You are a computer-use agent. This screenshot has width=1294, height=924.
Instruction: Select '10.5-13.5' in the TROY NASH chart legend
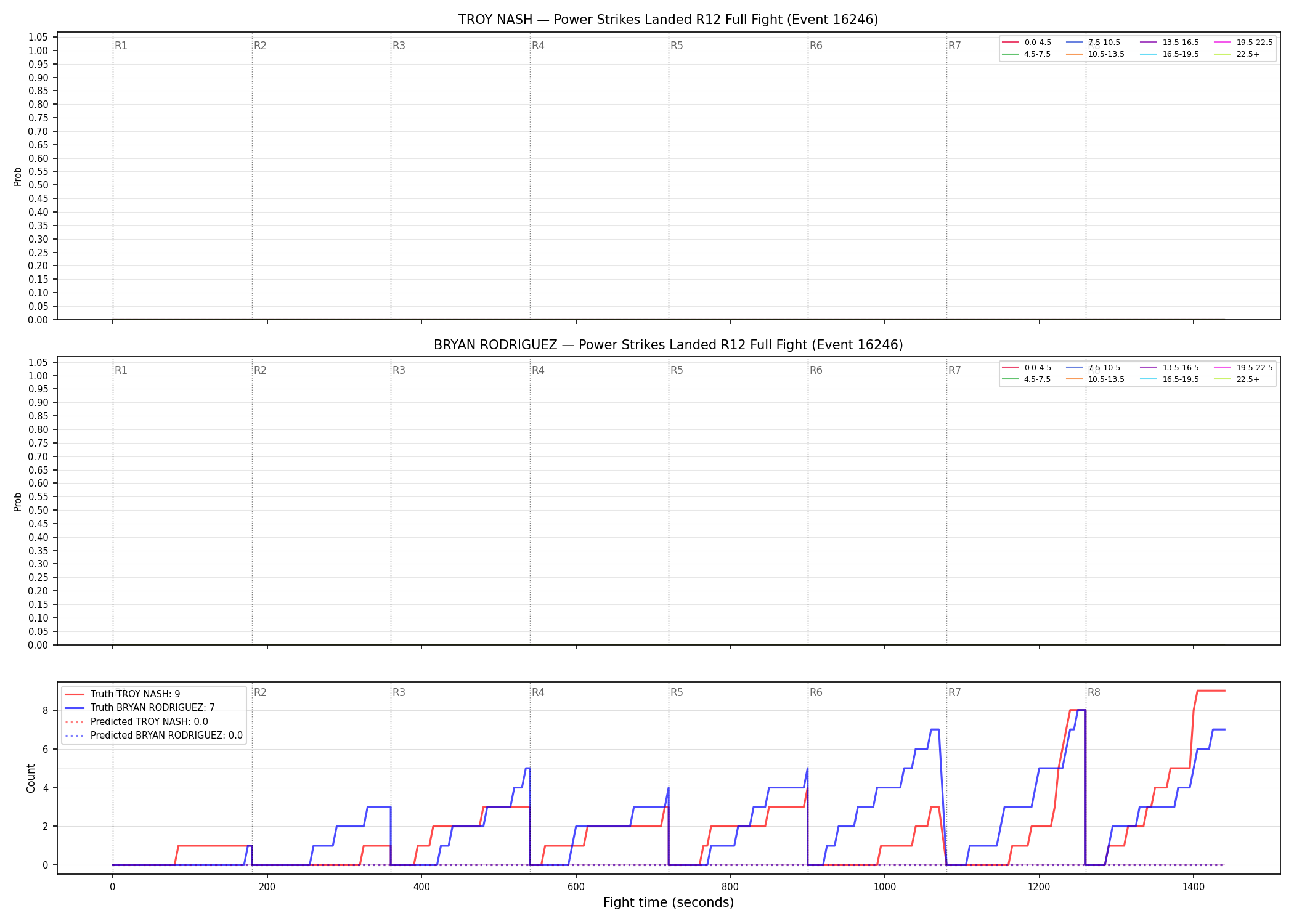click(1096, 54)
